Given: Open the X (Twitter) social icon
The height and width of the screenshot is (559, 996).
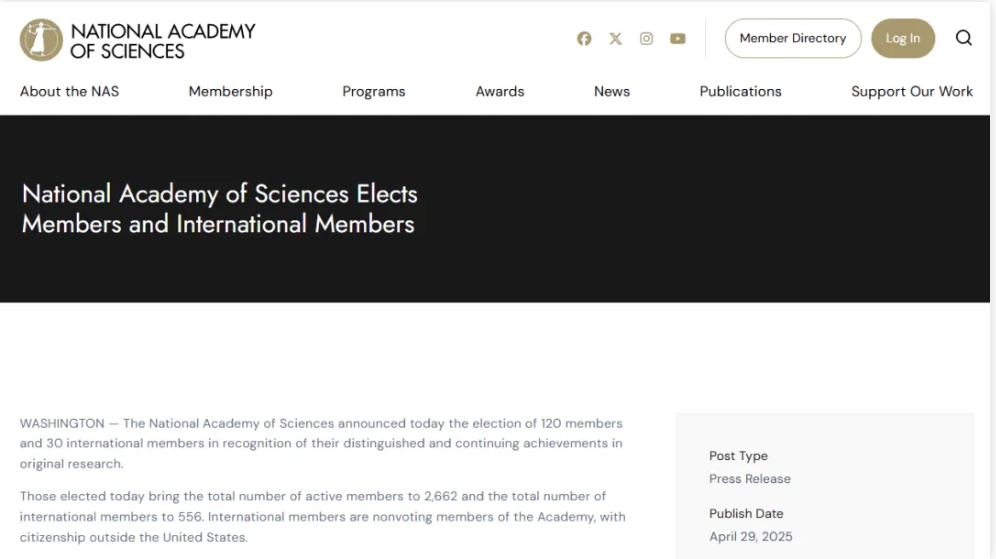Looking at the screenshot, I should 616,39.
